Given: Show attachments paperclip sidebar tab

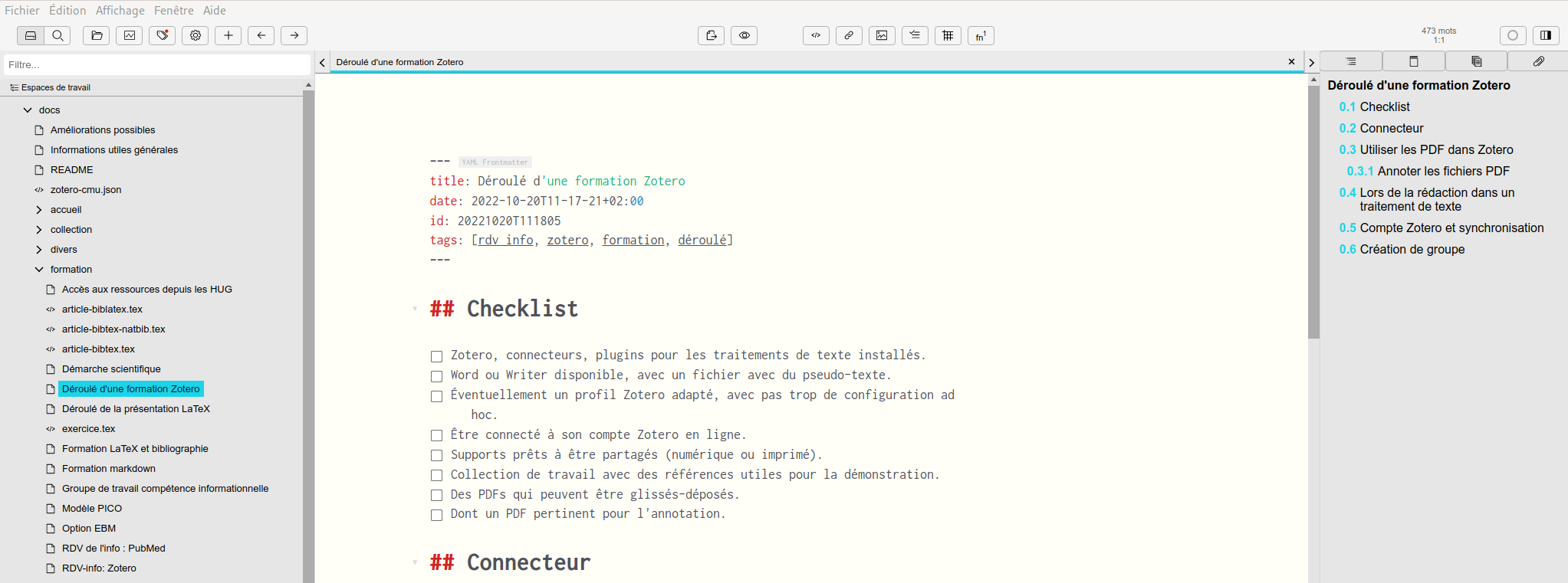Looking at the screenshot, I should (x=1538, y=61).
